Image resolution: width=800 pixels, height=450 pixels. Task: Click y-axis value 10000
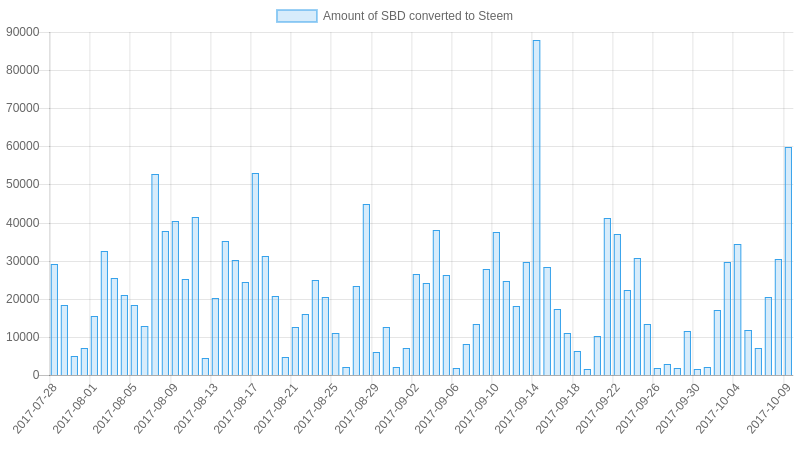click(x=22, y=337)
